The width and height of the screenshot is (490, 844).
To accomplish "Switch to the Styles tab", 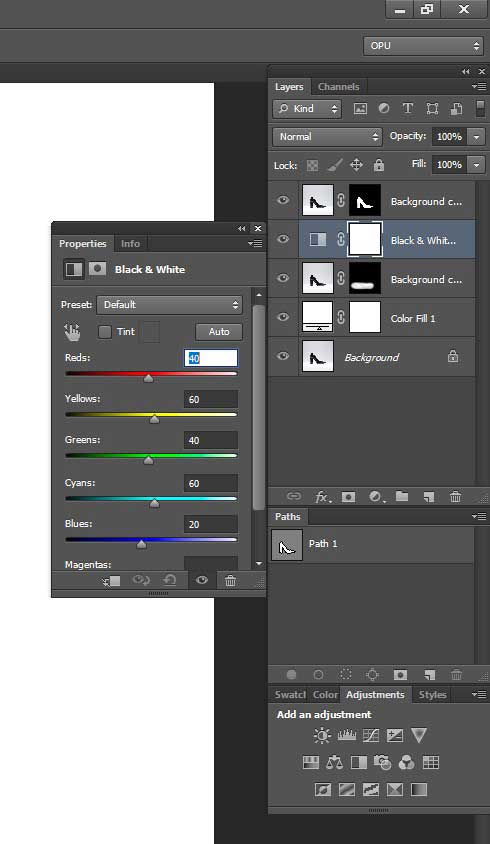I will pos(432,694).
